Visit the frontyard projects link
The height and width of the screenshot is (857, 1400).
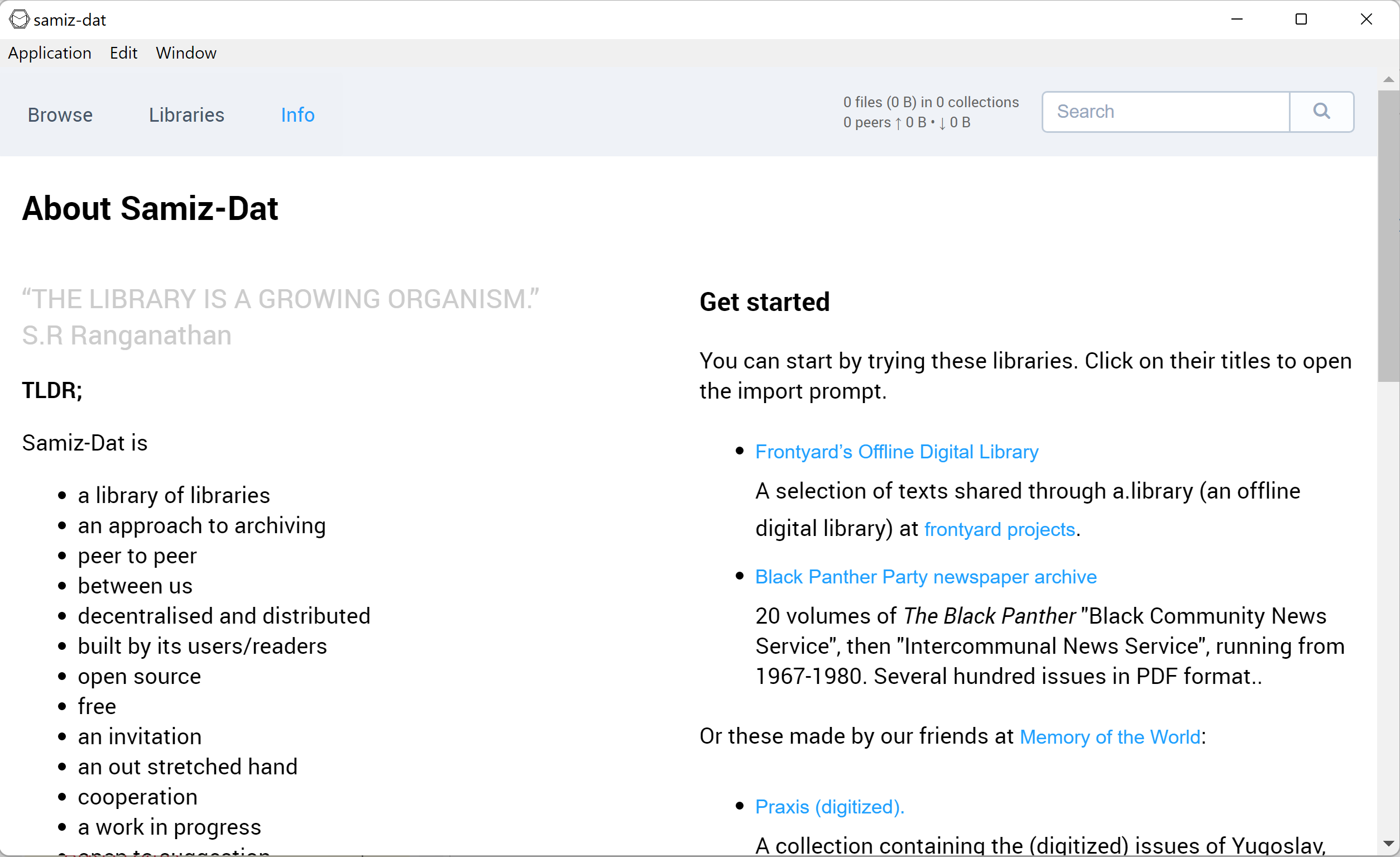pyautogui.click(x=1000, y=529)
